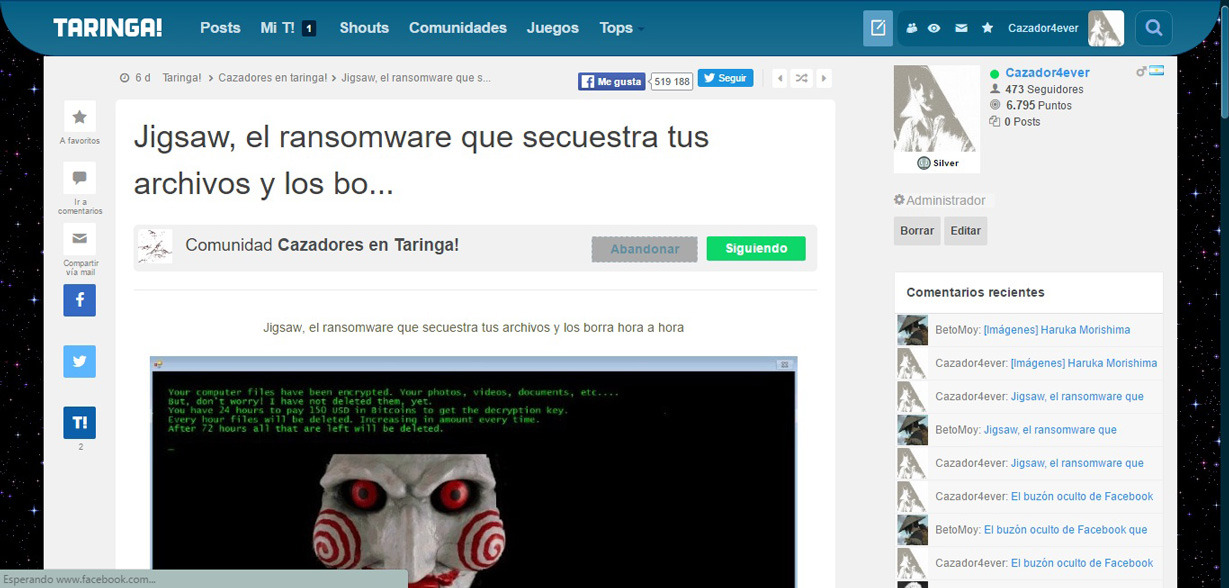The width and height of the screenshot is (1229, 588).
Task: Click Cazadores en Taringa! community name
Action: point(368,245)
